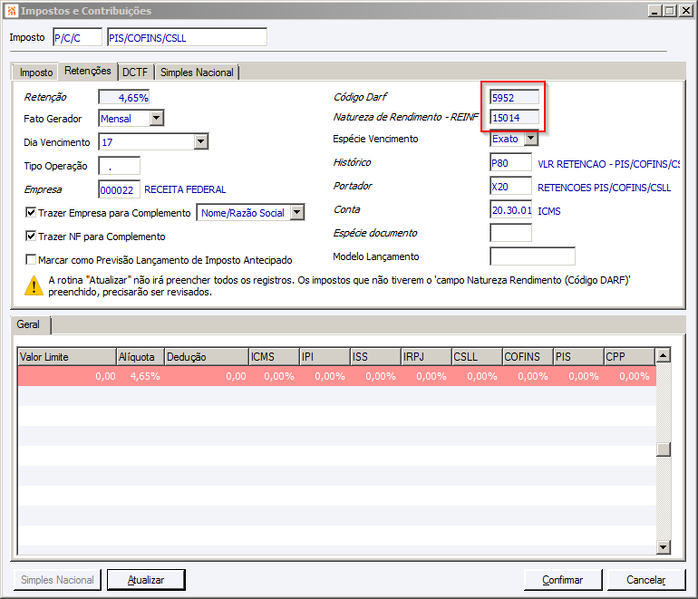Toggle Trazer Empresa para Complemento checkbox
This screenshot has width=698, height=599.
pyautogui.click(x=30, y=212)
